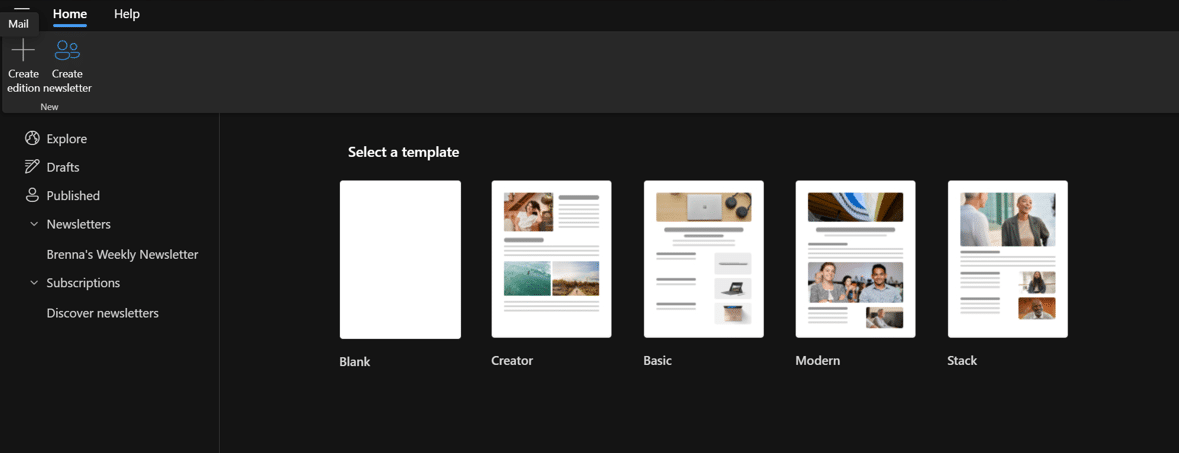Pick the Basic template thumbnail
Image resolution: width=1179 pixels, height=453 pixels.
coord(704,259)
